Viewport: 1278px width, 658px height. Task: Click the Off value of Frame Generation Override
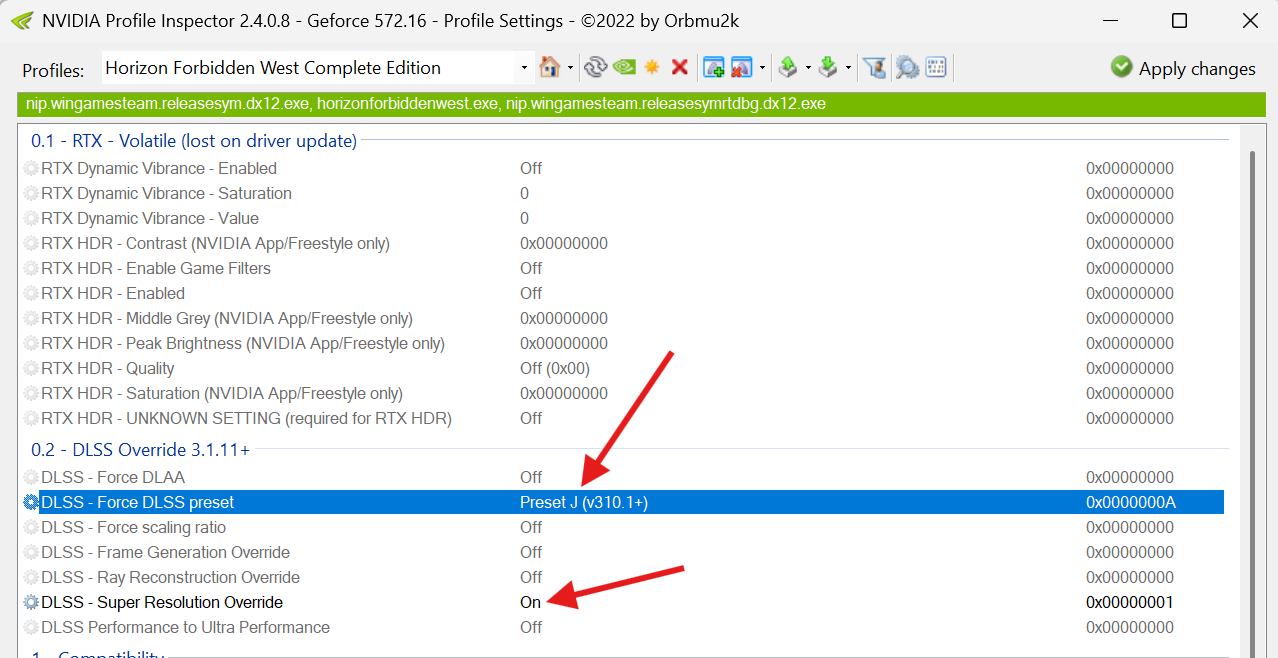point(531,552)
